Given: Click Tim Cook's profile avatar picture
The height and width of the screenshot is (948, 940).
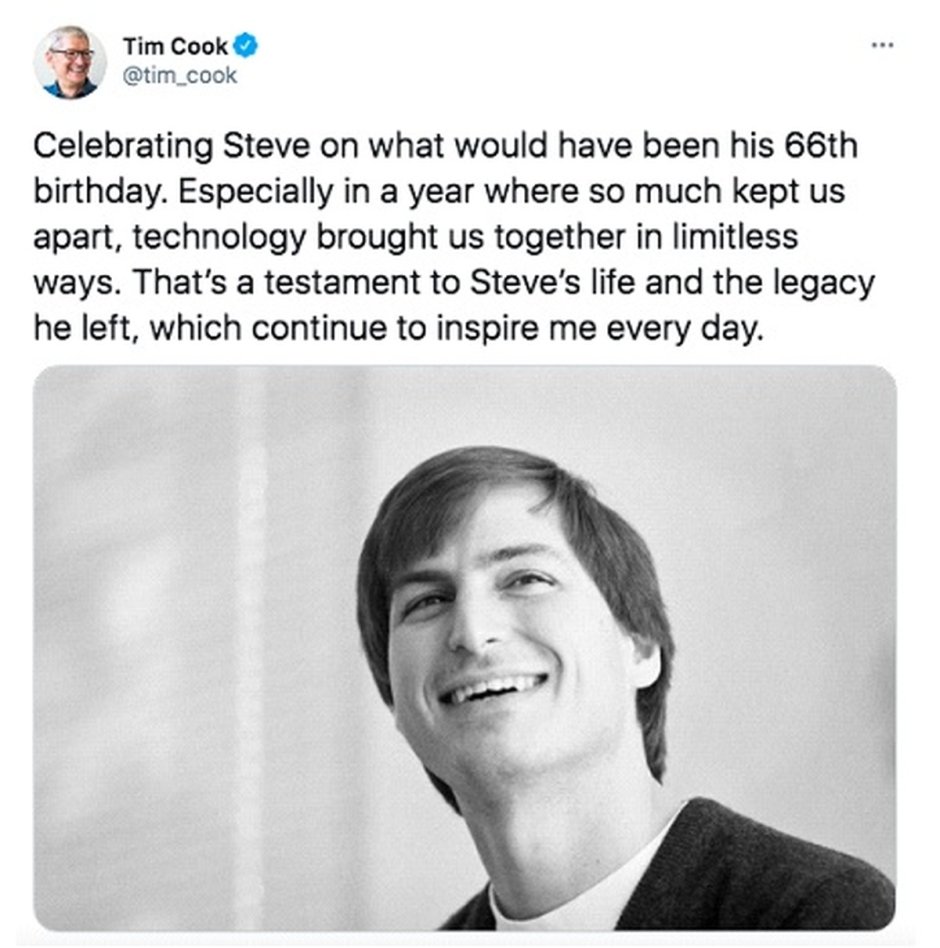Looking at the screenshot, I should coord(70,62).
